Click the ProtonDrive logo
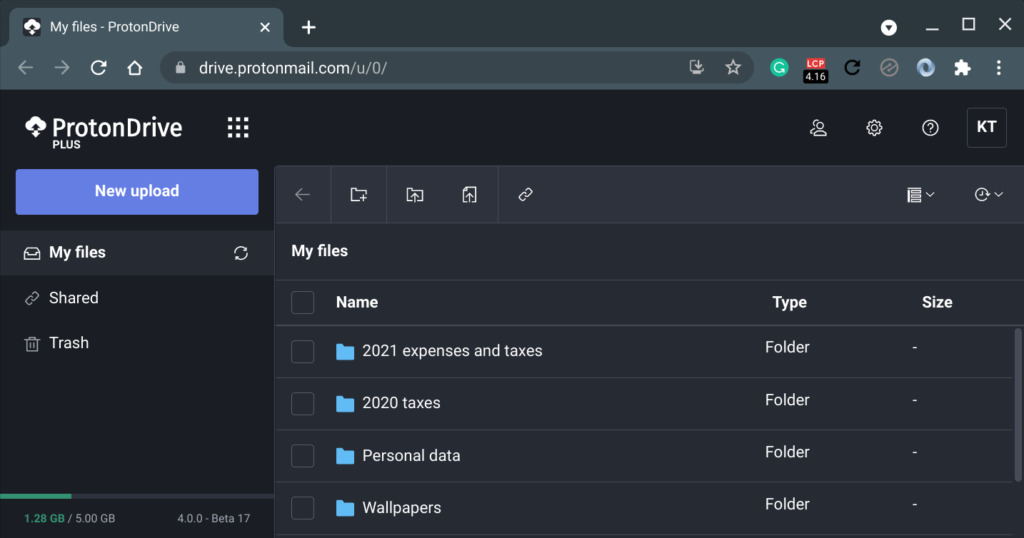 click(104, 131)
